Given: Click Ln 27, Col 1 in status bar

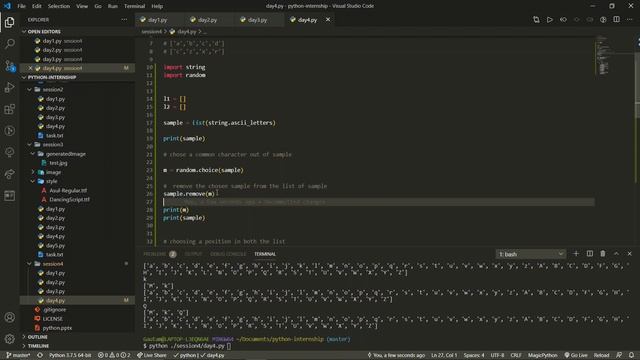Looking at the screenshot, I should click(x=444, y=355).
